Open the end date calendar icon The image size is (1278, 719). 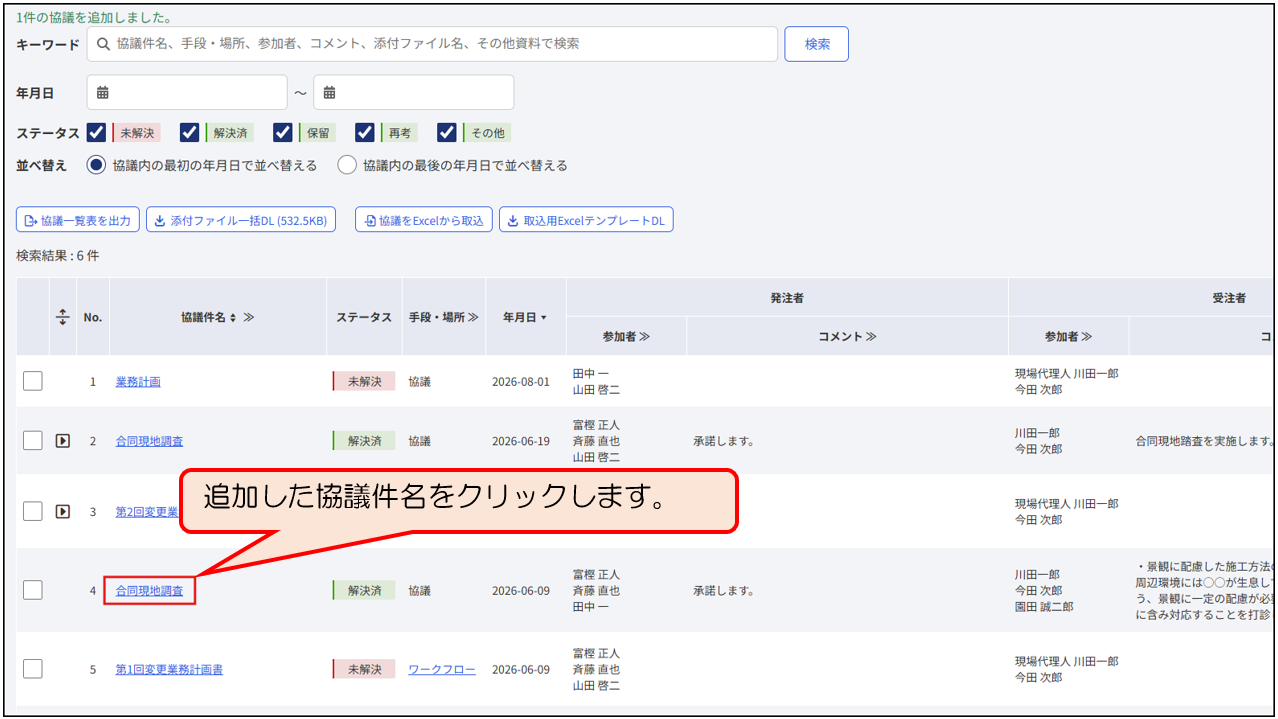[x=329, y=93]
